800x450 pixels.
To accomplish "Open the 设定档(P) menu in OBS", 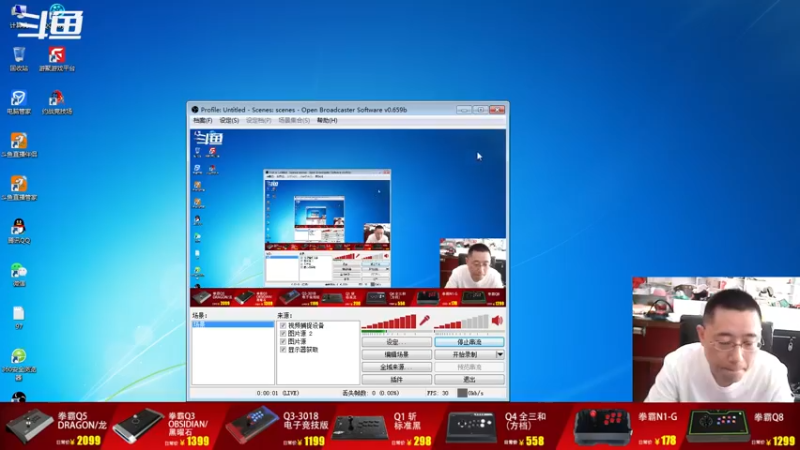I will point(259,120).
